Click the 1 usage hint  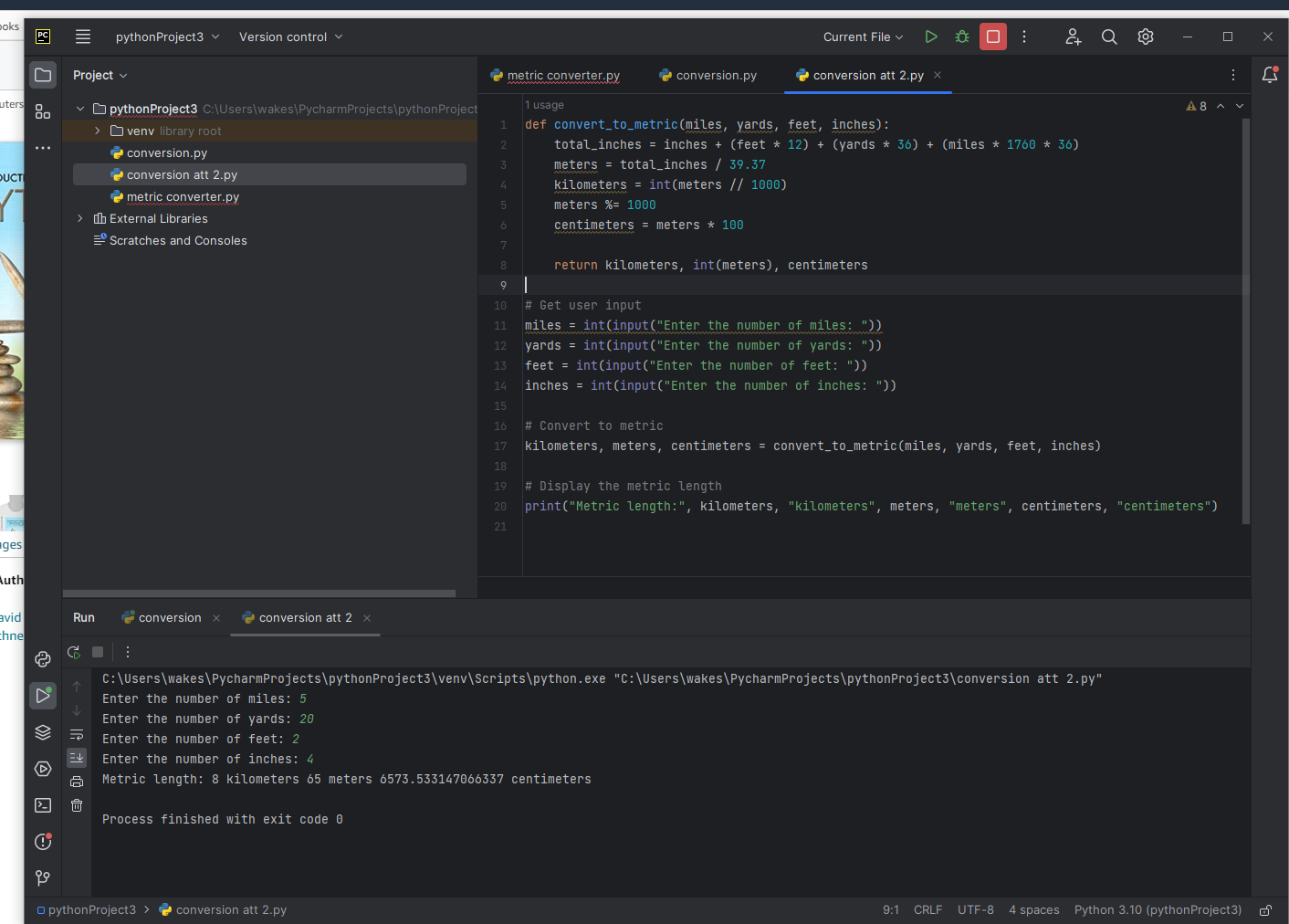[x=545, y=105]
